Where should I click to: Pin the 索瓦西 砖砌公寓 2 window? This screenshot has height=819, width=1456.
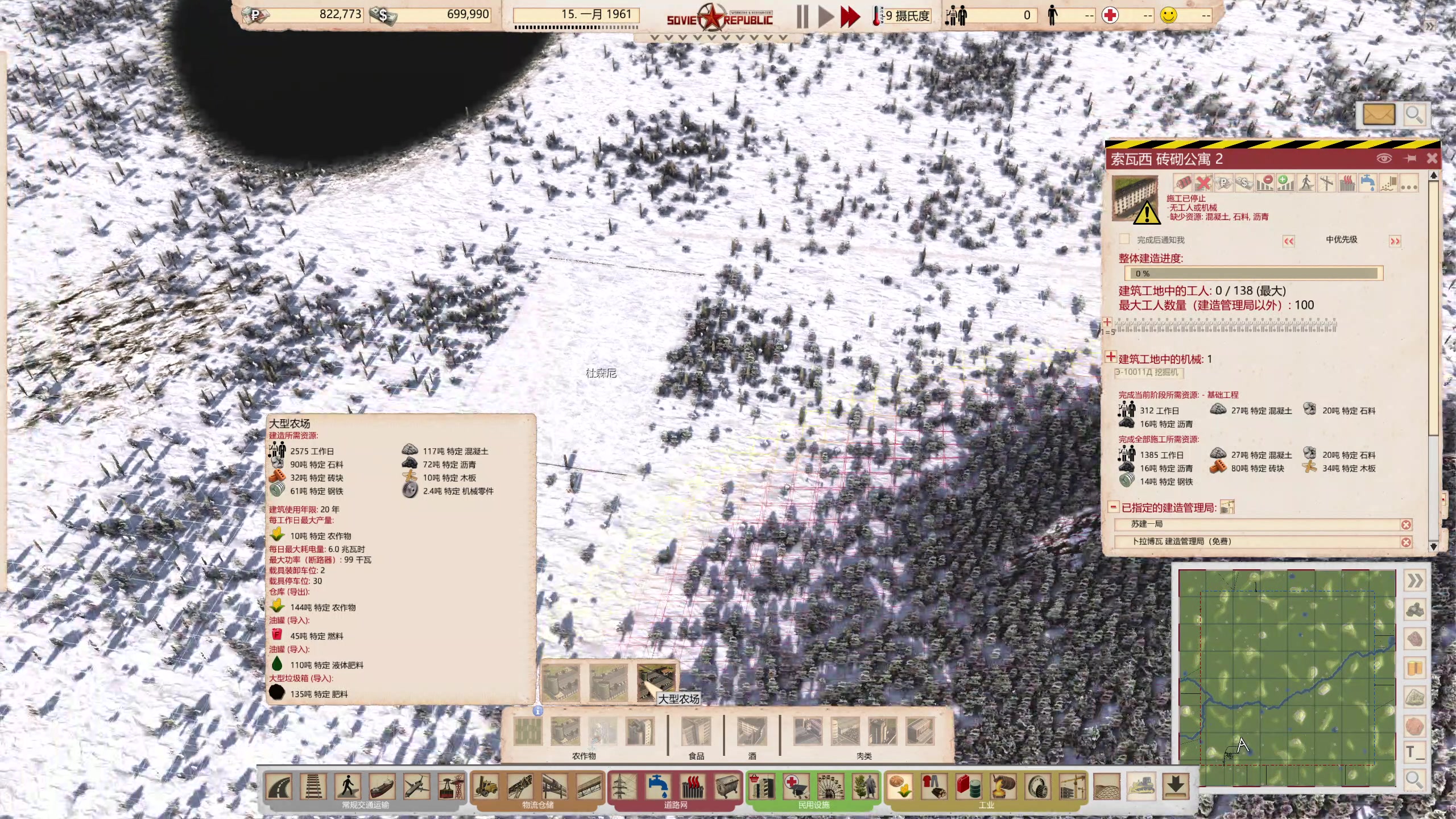coord(1410,159)
